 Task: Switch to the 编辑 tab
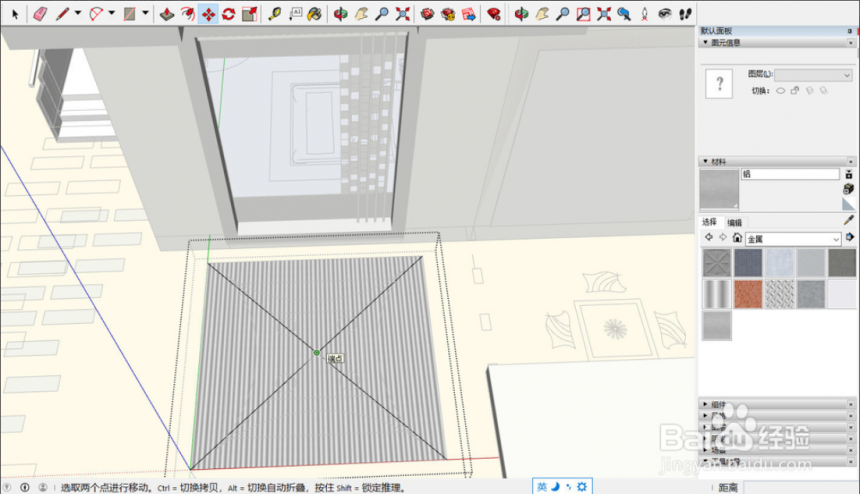coord(734,223)
